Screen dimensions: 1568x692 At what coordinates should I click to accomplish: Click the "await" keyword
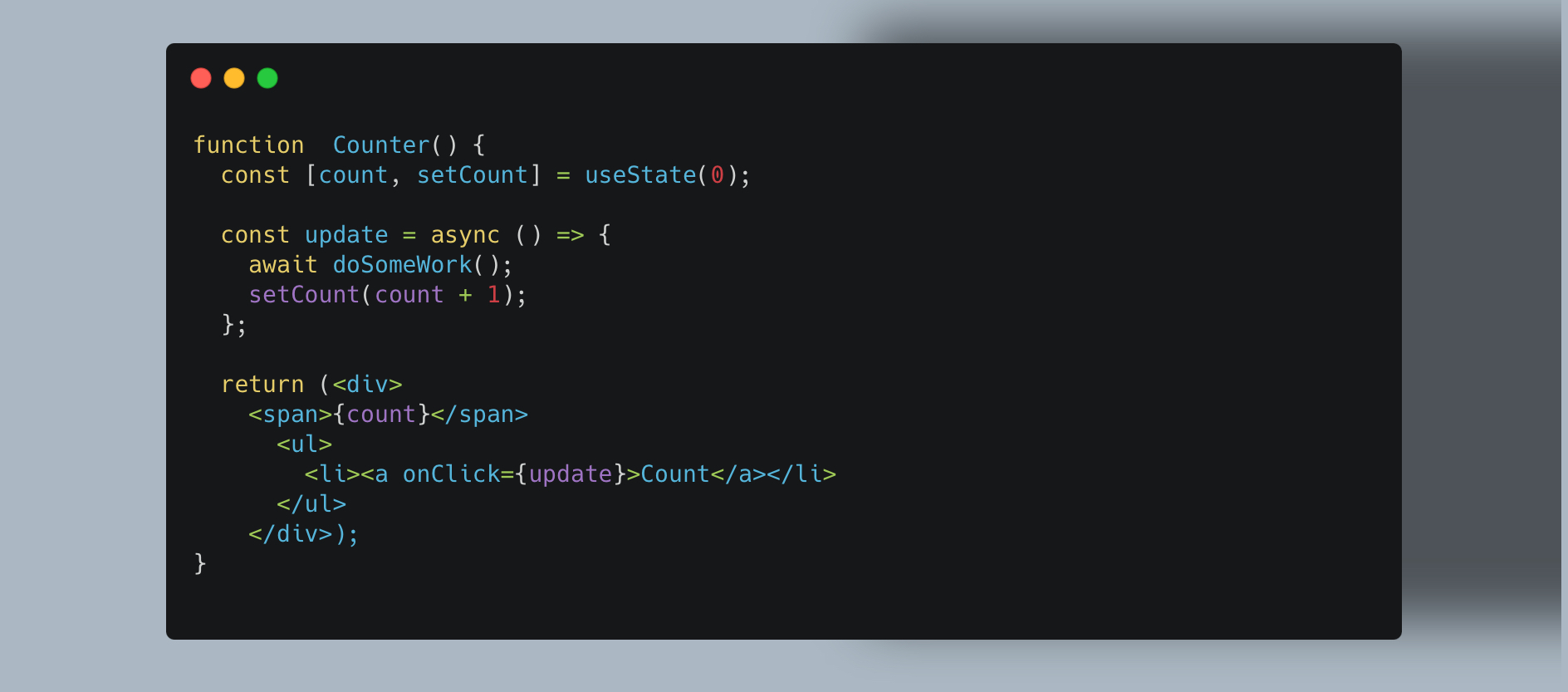coord(283,265)
